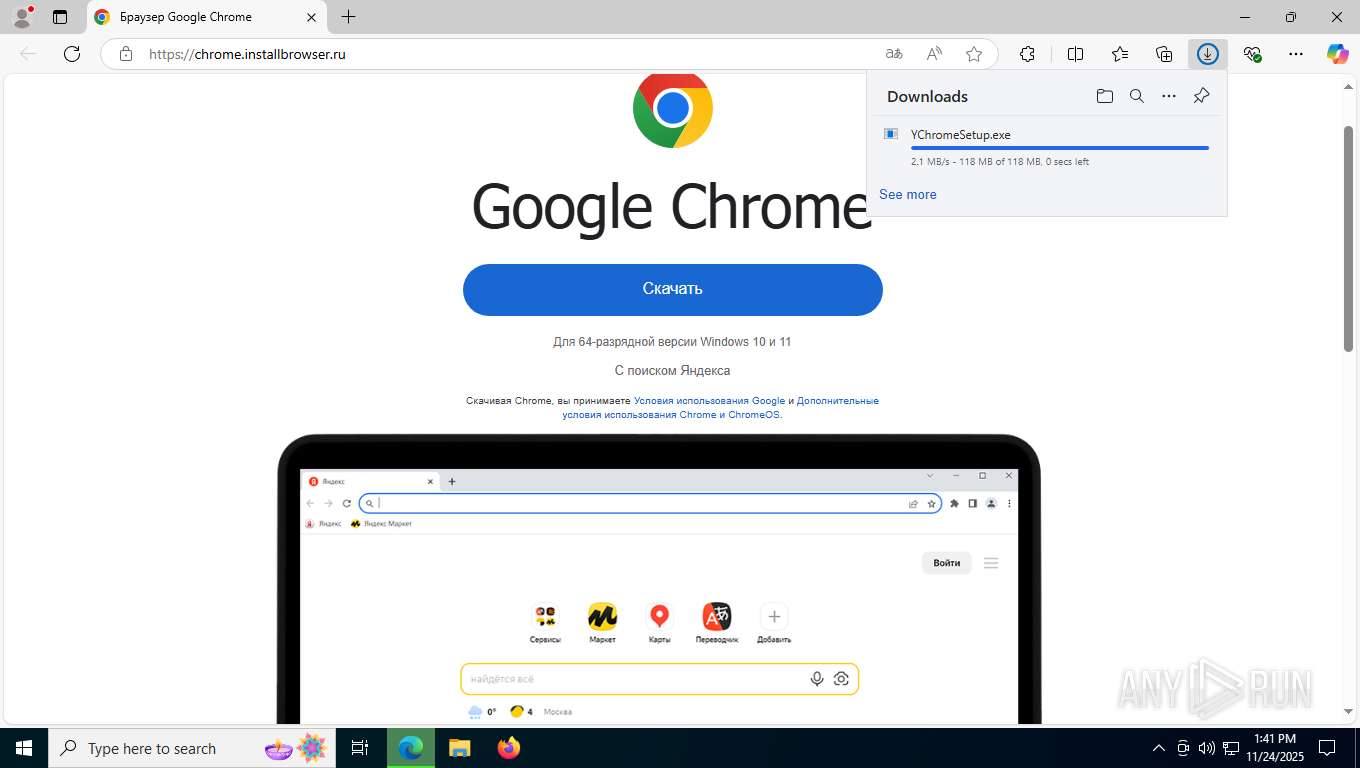1360x768 pixels.
Task: Toggle the Downloads toolbar button
Action: coord(1208,54)
